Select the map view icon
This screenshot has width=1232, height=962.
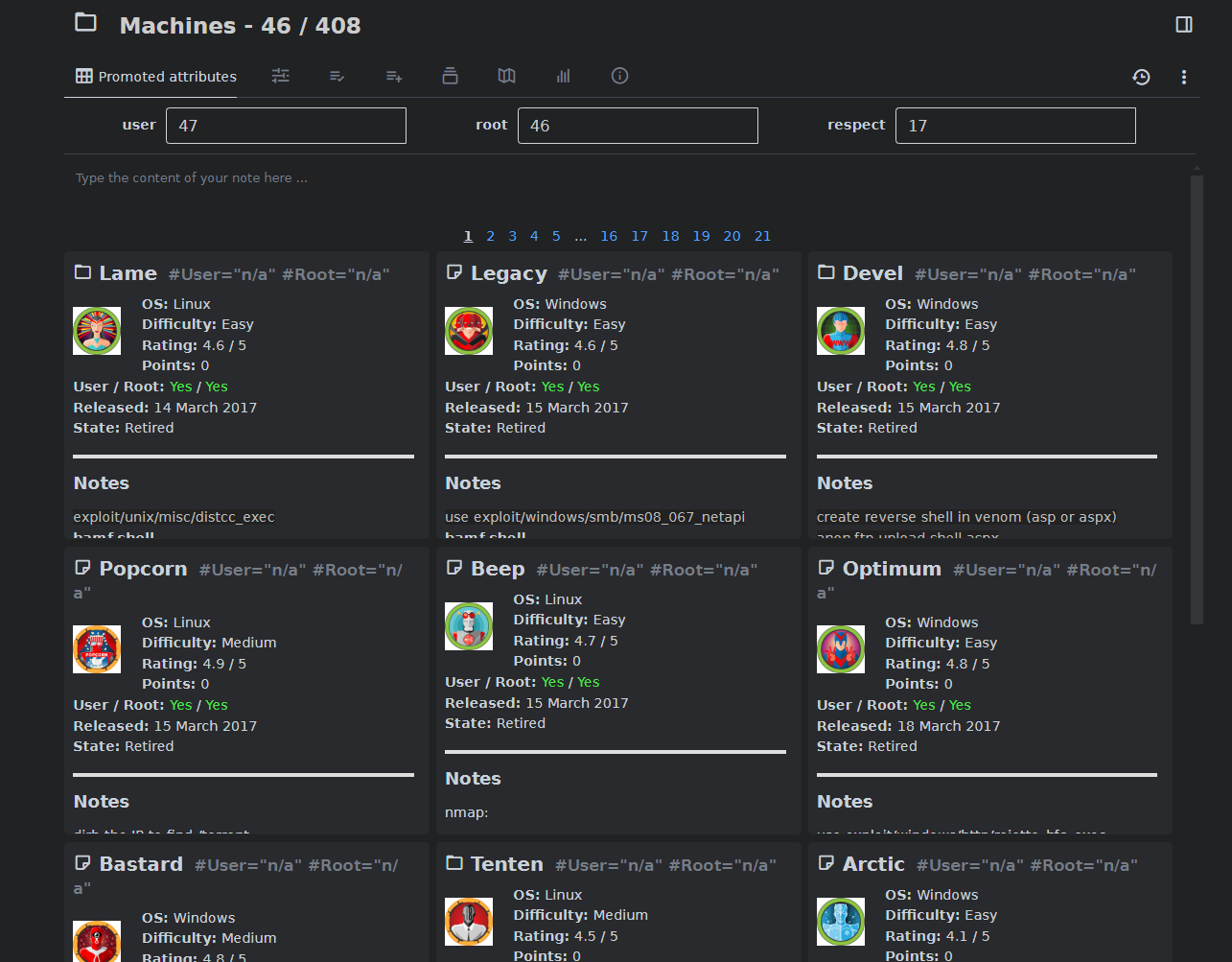(506, 76)
